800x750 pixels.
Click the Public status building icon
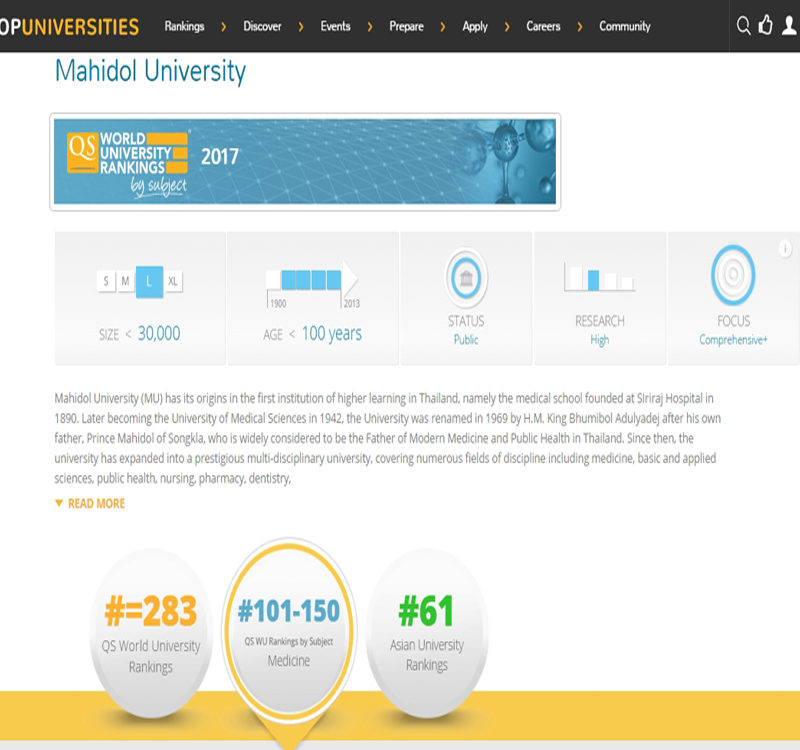pos(466,277)
